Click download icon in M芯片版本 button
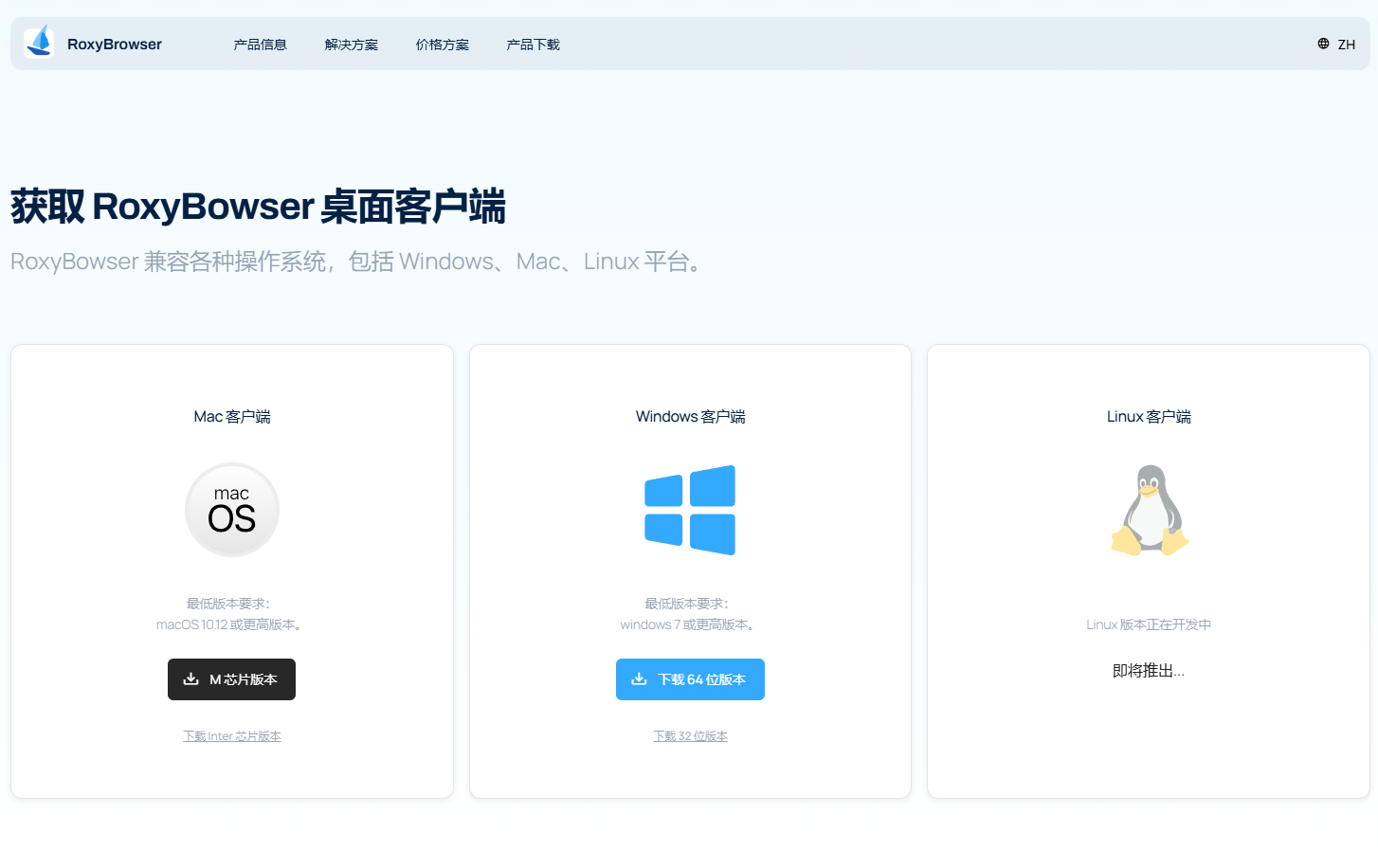The width and height of the screenshot is (1378, 868). coord(190,679)
